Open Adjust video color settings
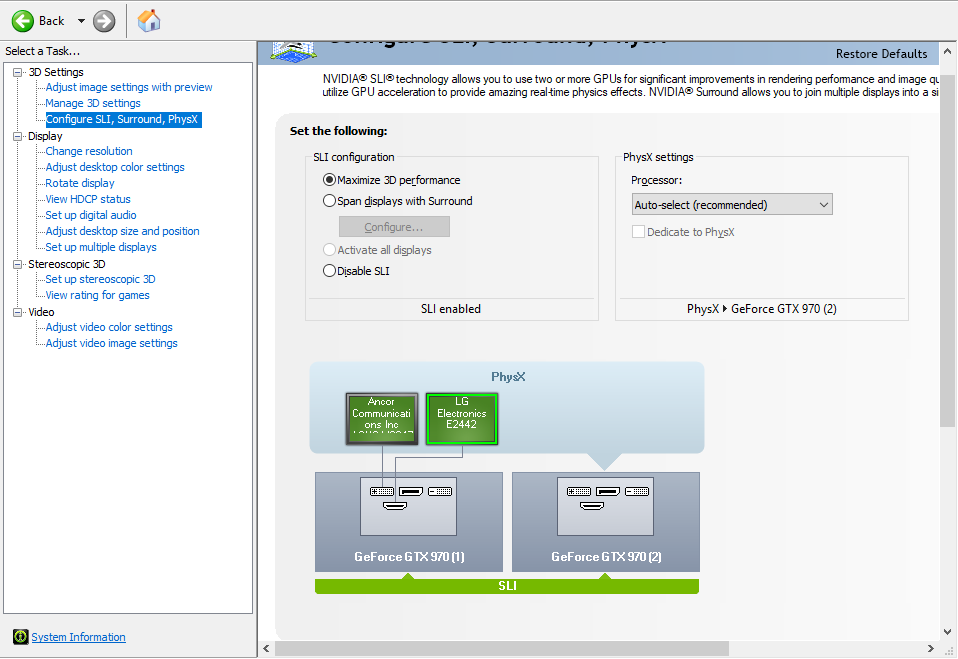This screenshot has width=958, height=659. point(109,327)
